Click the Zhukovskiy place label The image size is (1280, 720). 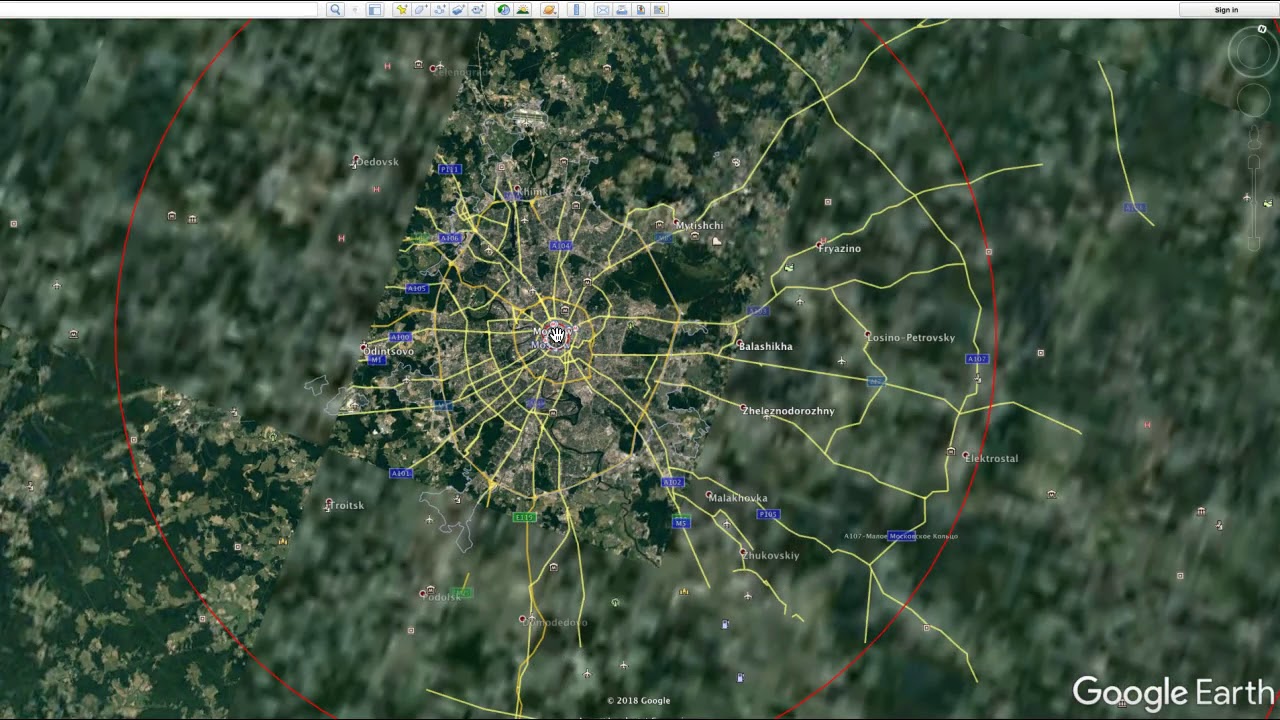pyautogui.click(x=770, y=555)
